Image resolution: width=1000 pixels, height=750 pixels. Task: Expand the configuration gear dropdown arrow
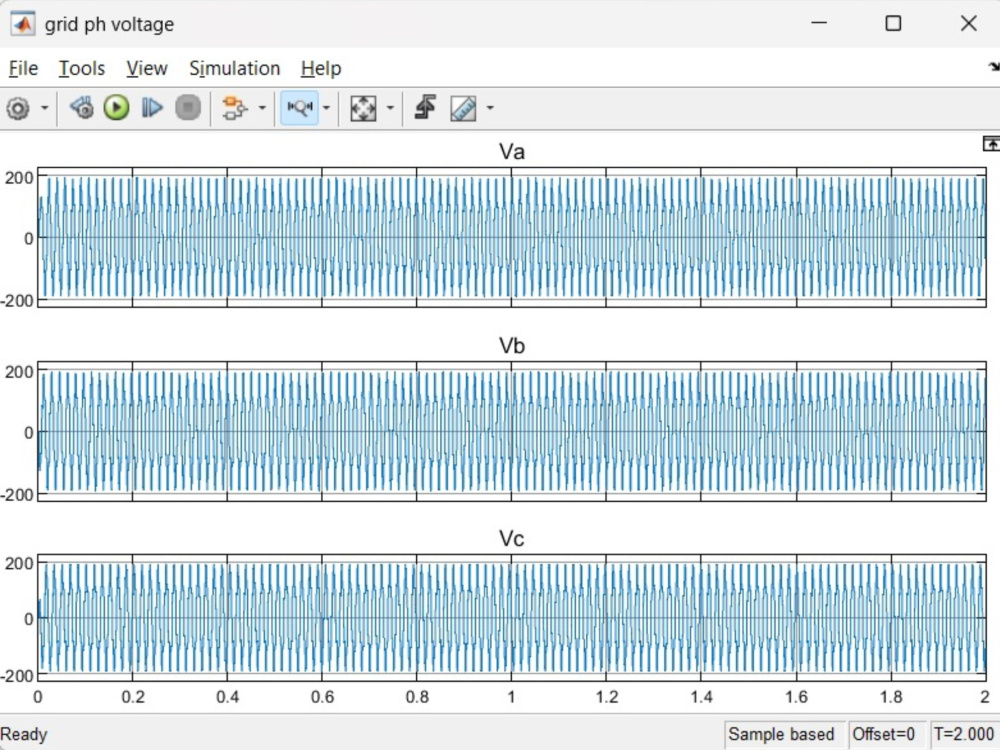45,108
